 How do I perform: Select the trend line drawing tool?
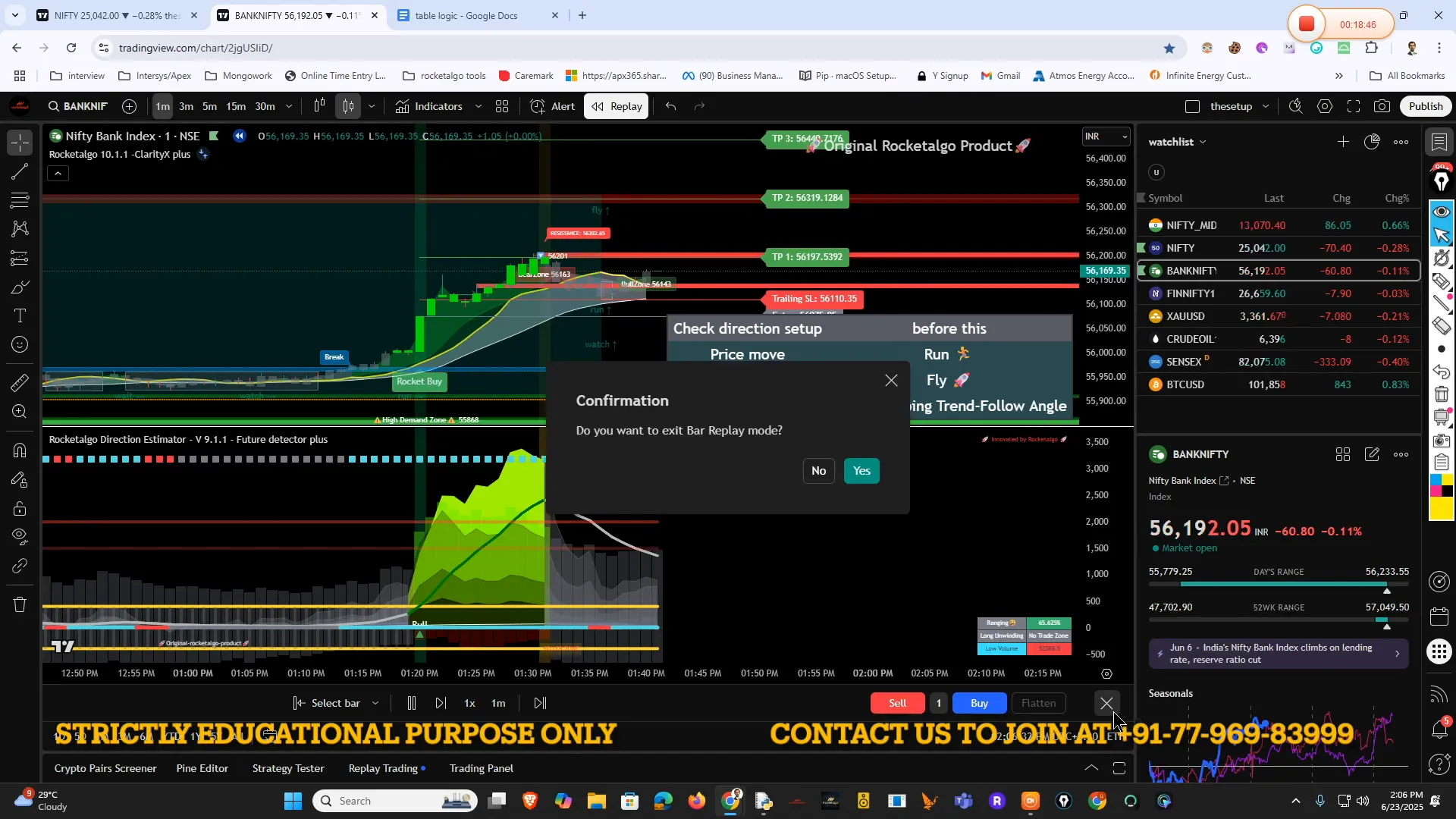point(20,172)
